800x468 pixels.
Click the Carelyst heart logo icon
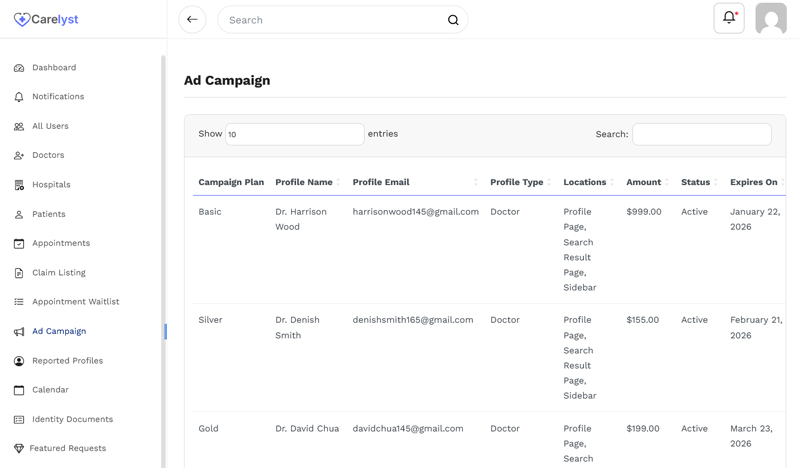(x=21, y=19)
